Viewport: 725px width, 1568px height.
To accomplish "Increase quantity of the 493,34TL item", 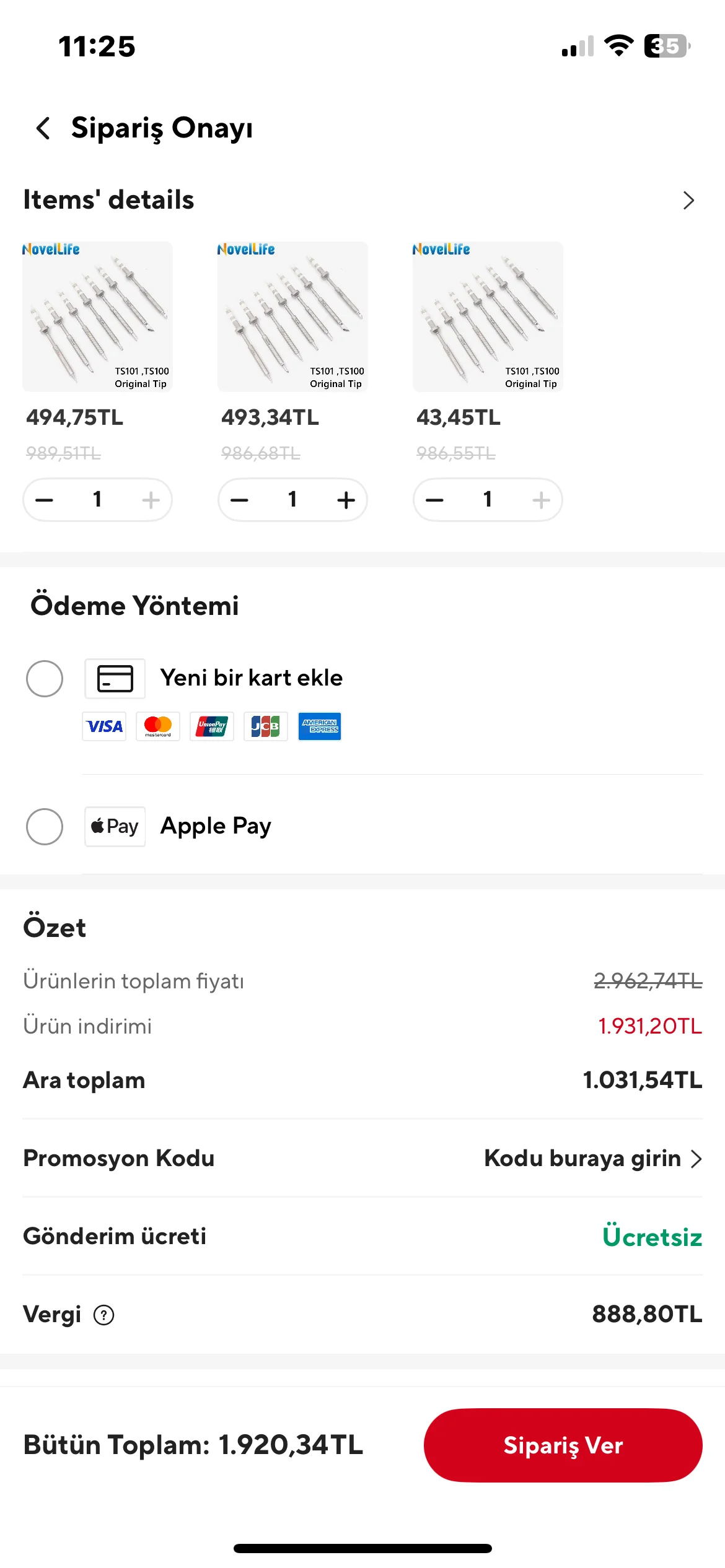I will click(x=346, y=500).
